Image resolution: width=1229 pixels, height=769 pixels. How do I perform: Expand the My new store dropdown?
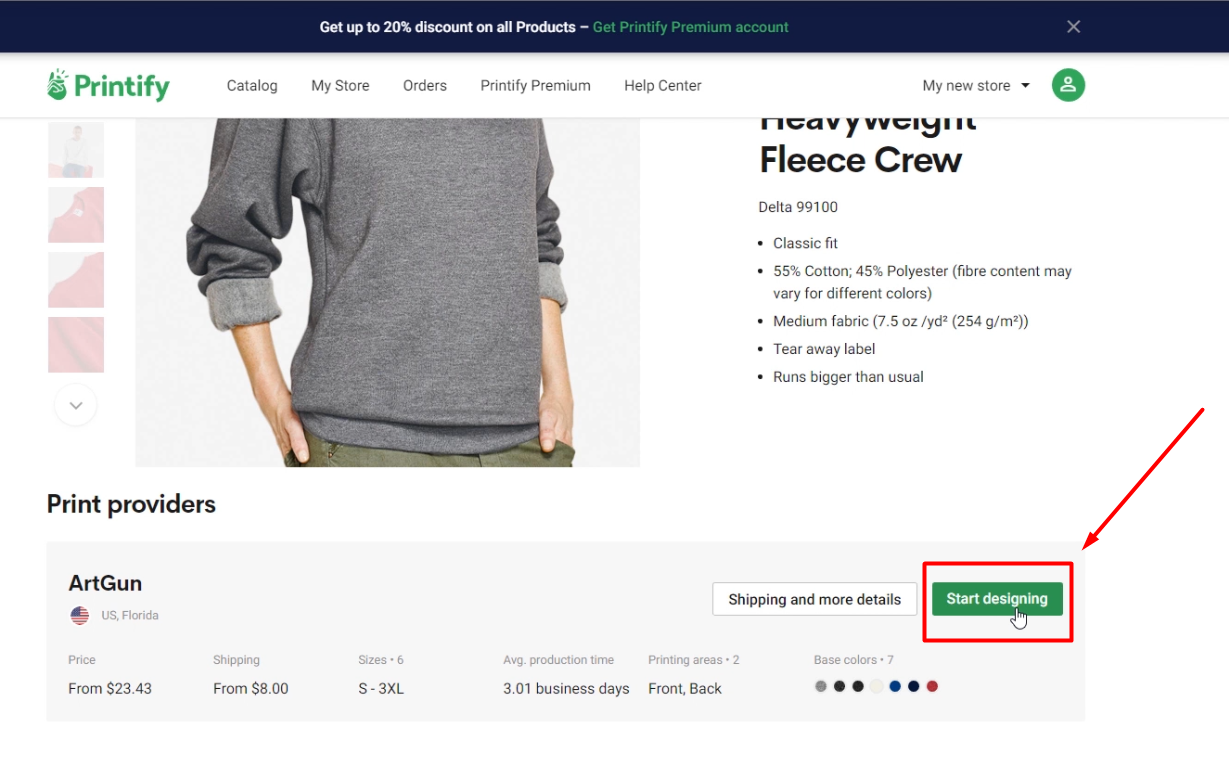tap(976, 86)
